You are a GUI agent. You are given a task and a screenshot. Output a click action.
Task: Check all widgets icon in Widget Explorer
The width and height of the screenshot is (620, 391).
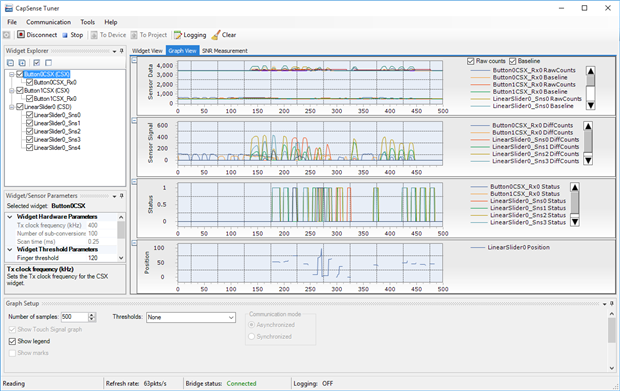coord(37,62)
